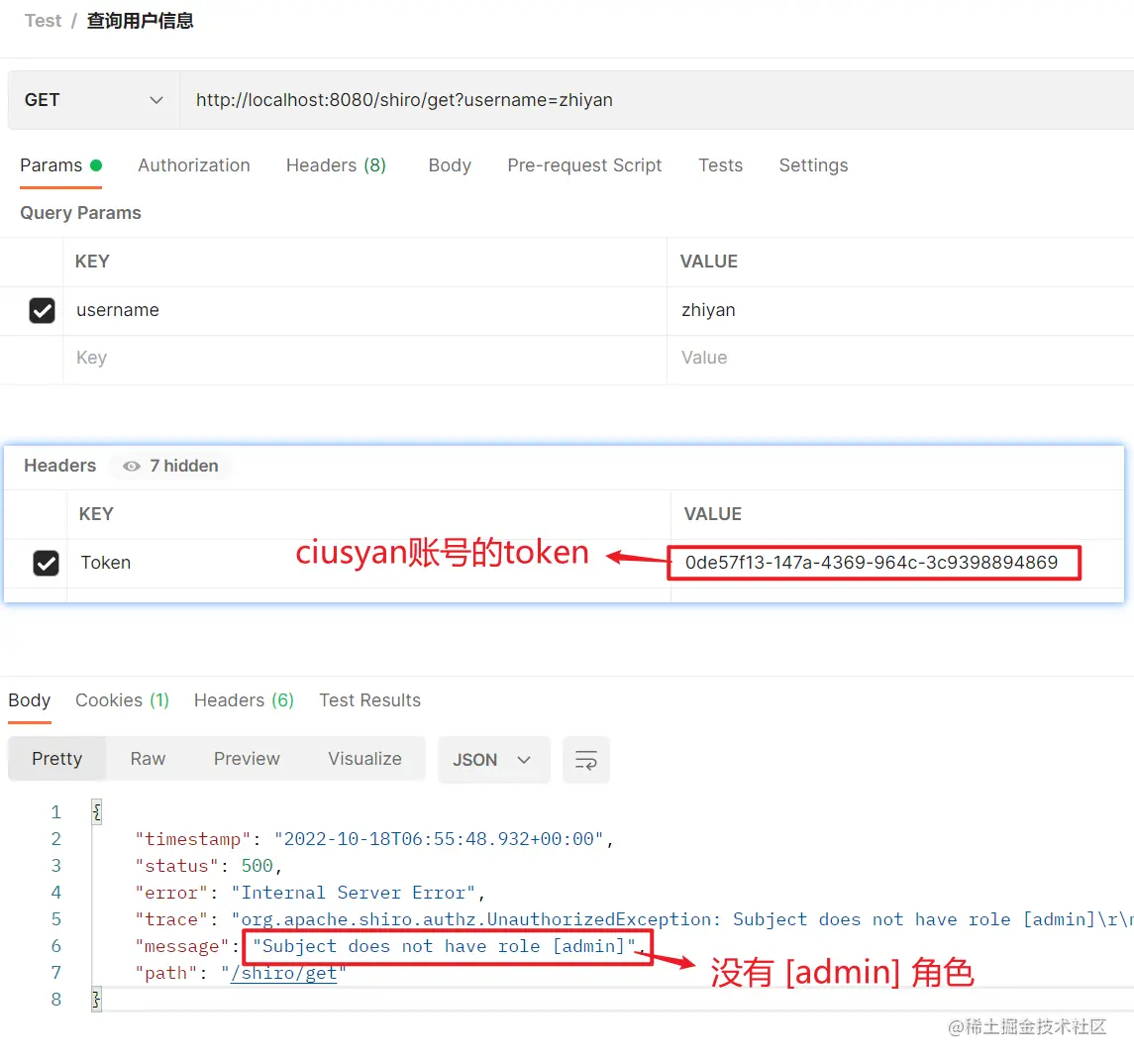Image resolution: width=1134 pixels, height=1064 pixels.
Task: Click the request URL field
Action: (657, 100)
